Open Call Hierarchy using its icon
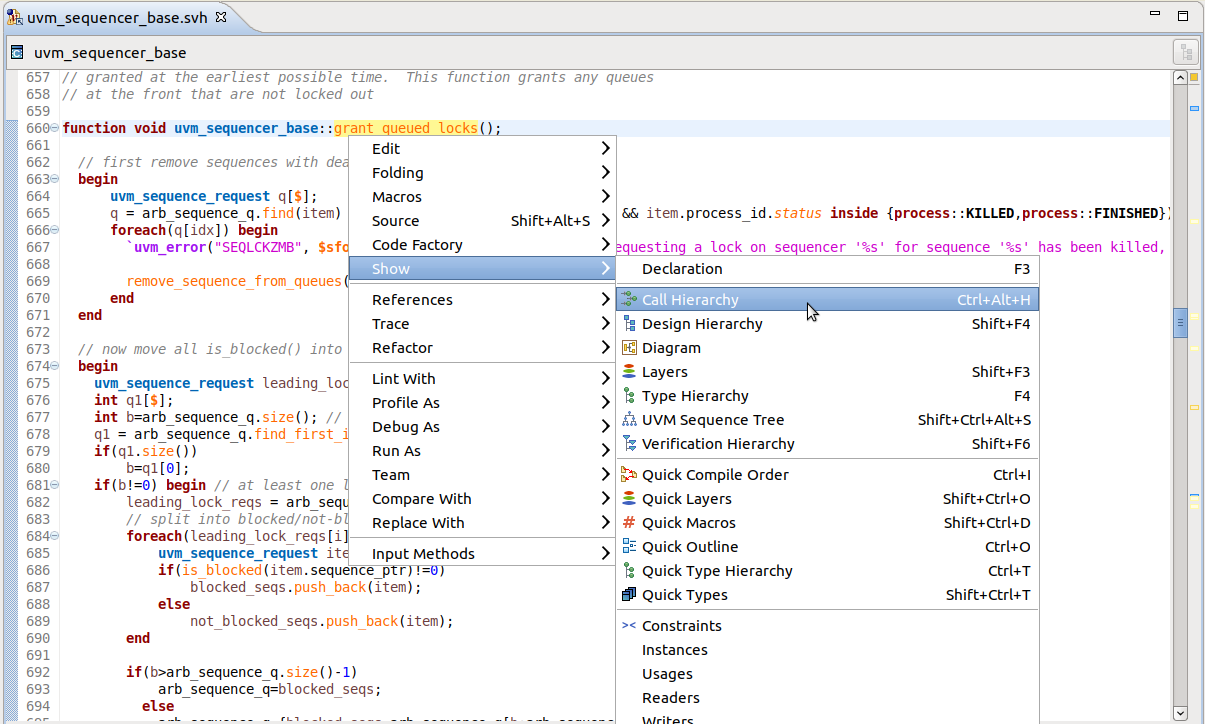Image resolution: width=1205 pixels, height=724 pixels. coord(628,299)
